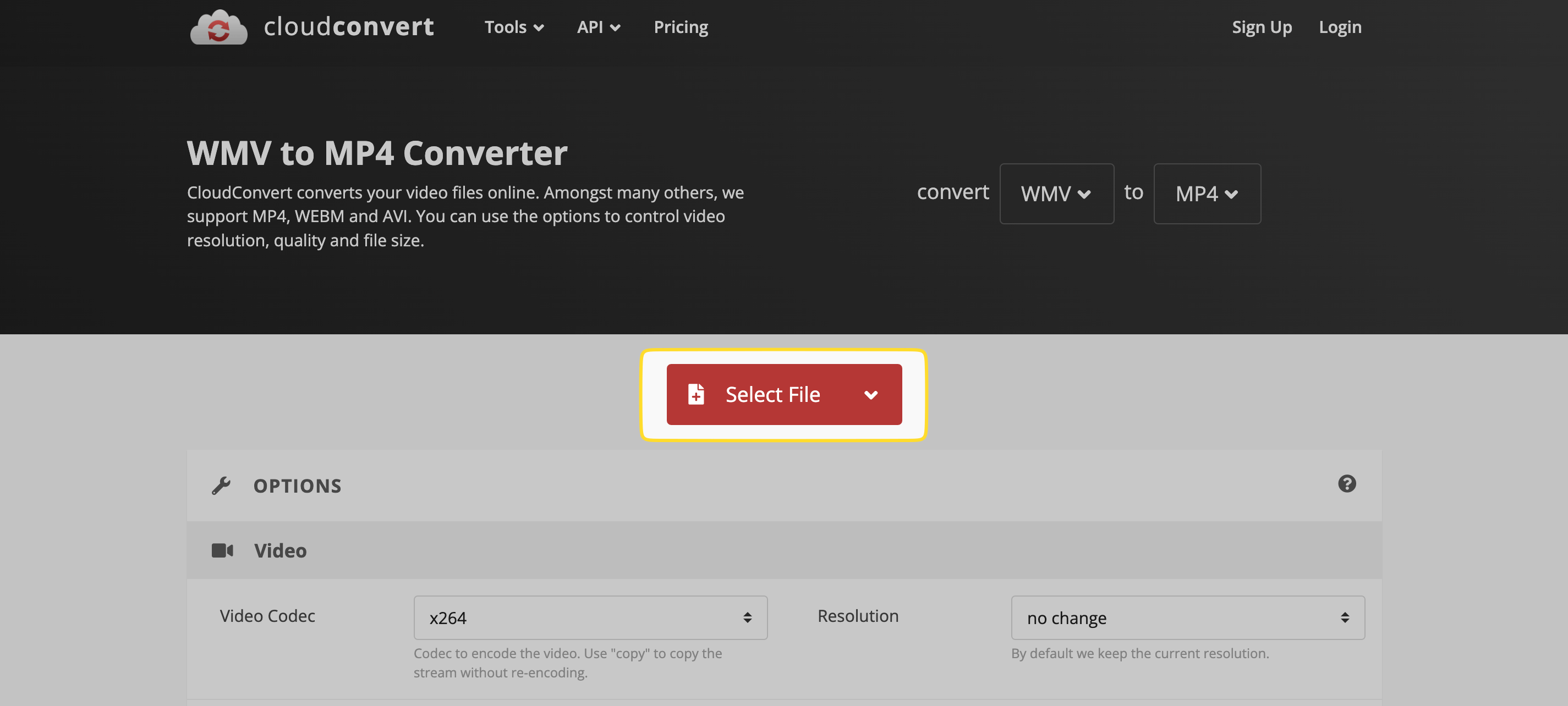Open the options help question-mark icon
Viewport: 1568px width, 706px height.
1346,483
